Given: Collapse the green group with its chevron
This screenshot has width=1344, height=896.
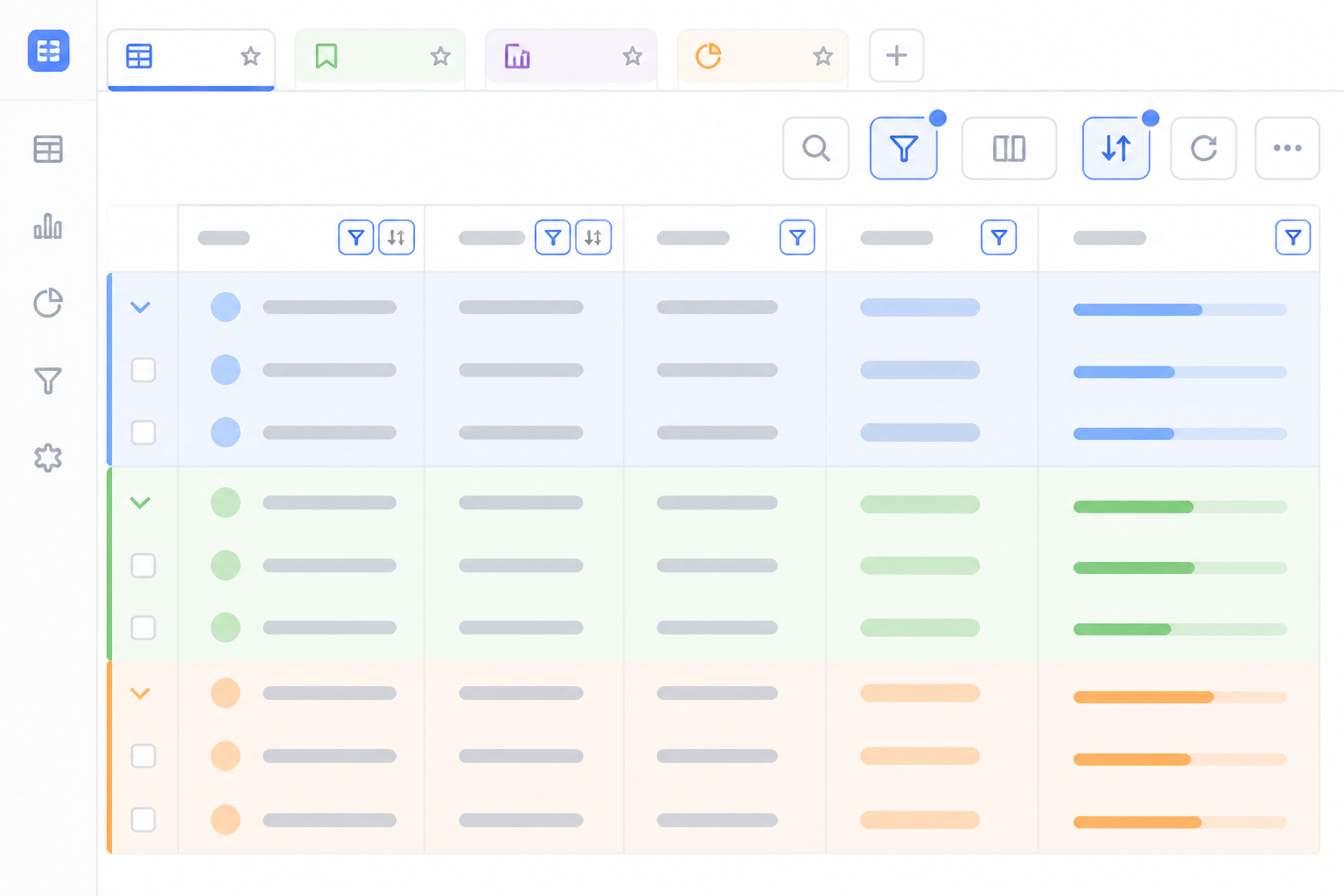Looking at the screenshot, I should tap(140, 502).
